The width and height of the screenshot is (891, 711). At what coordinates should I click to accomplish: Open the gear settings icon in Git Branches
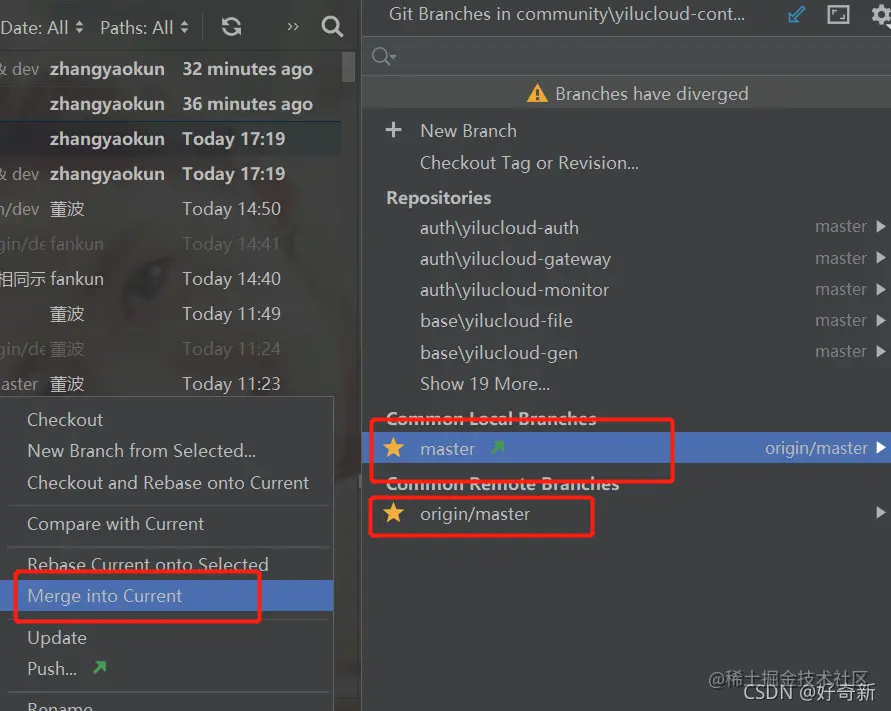tap(881, 14)
